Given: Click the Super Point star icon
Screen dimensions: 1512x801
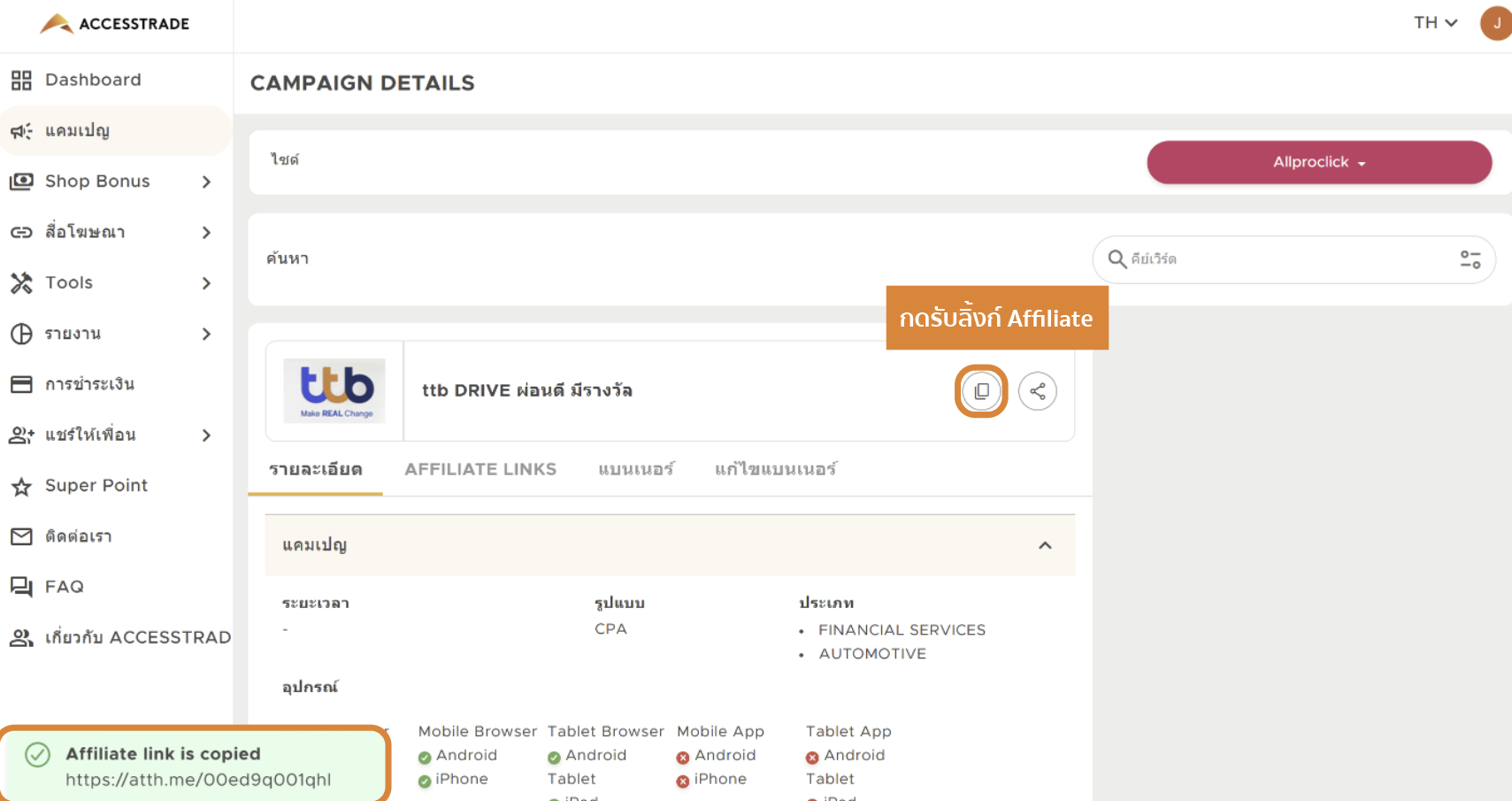Looking at the screenshot, I should click(x=21, y=486).
